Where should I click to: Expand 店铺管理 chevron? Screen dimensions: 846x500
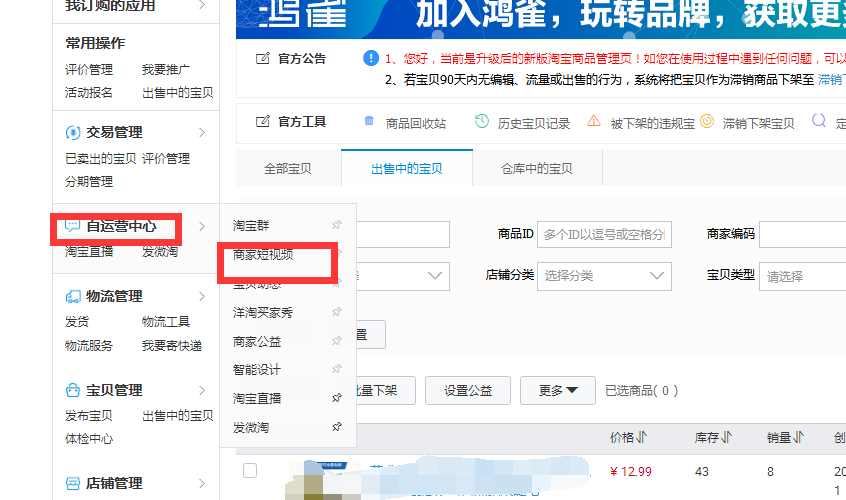(202, 483)
